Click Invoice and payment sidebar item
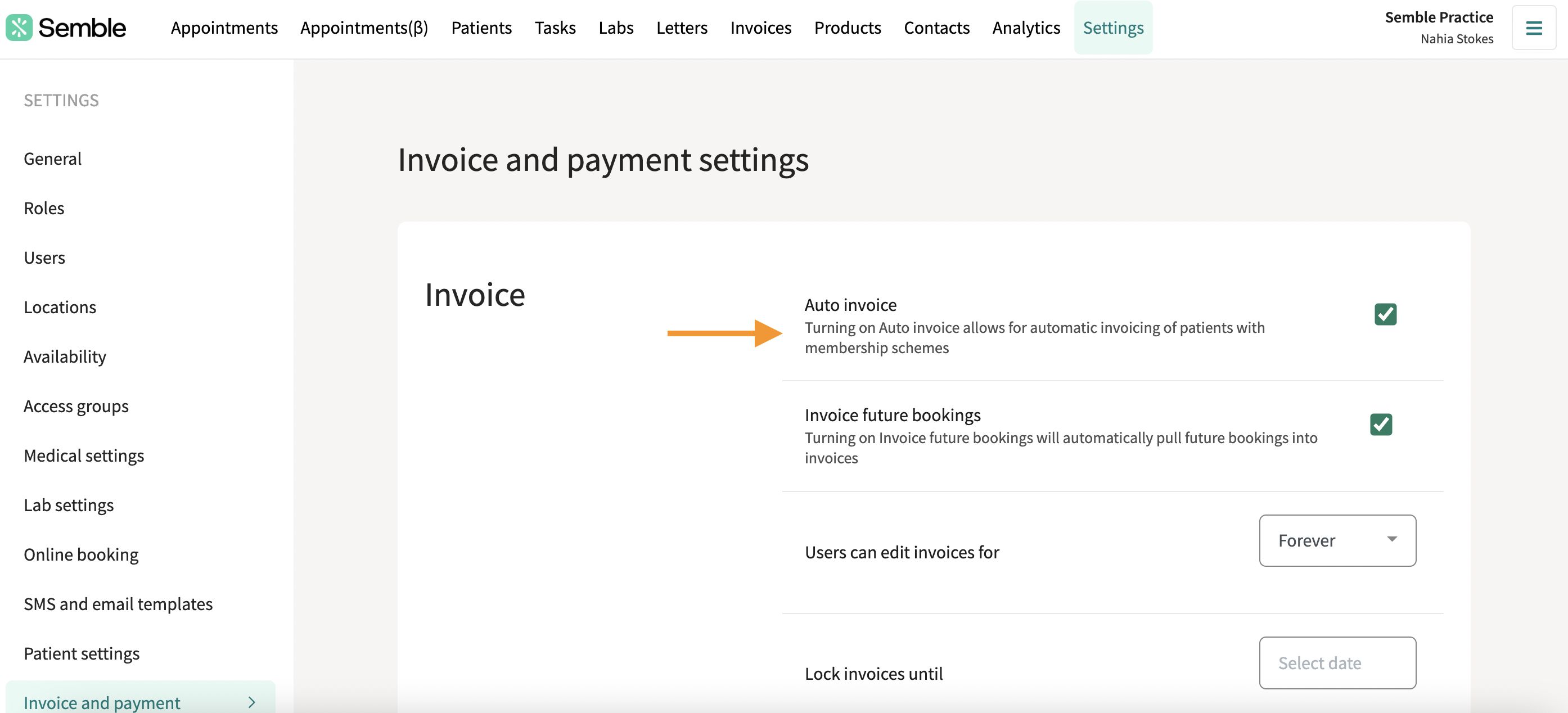The image size is (1568, 713). point(140,698)
